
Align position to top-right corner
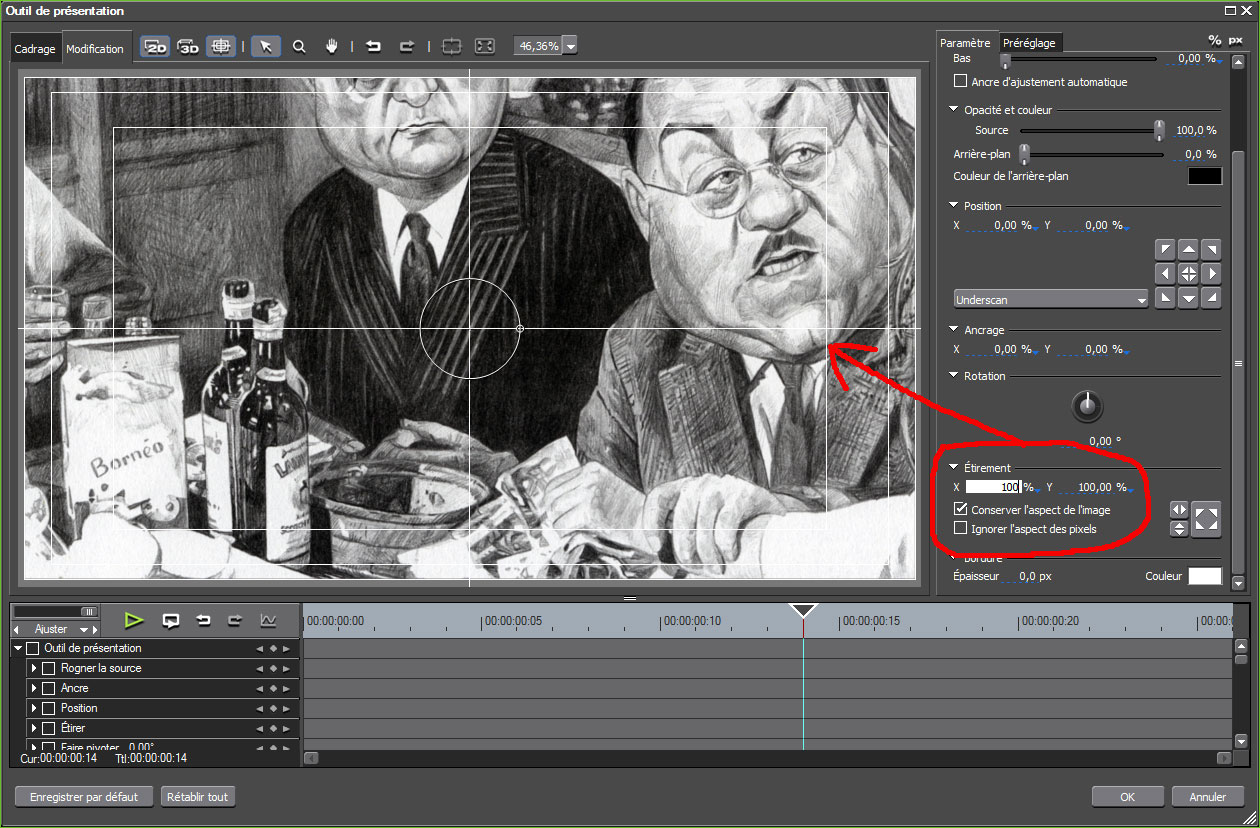point(1211,249)
